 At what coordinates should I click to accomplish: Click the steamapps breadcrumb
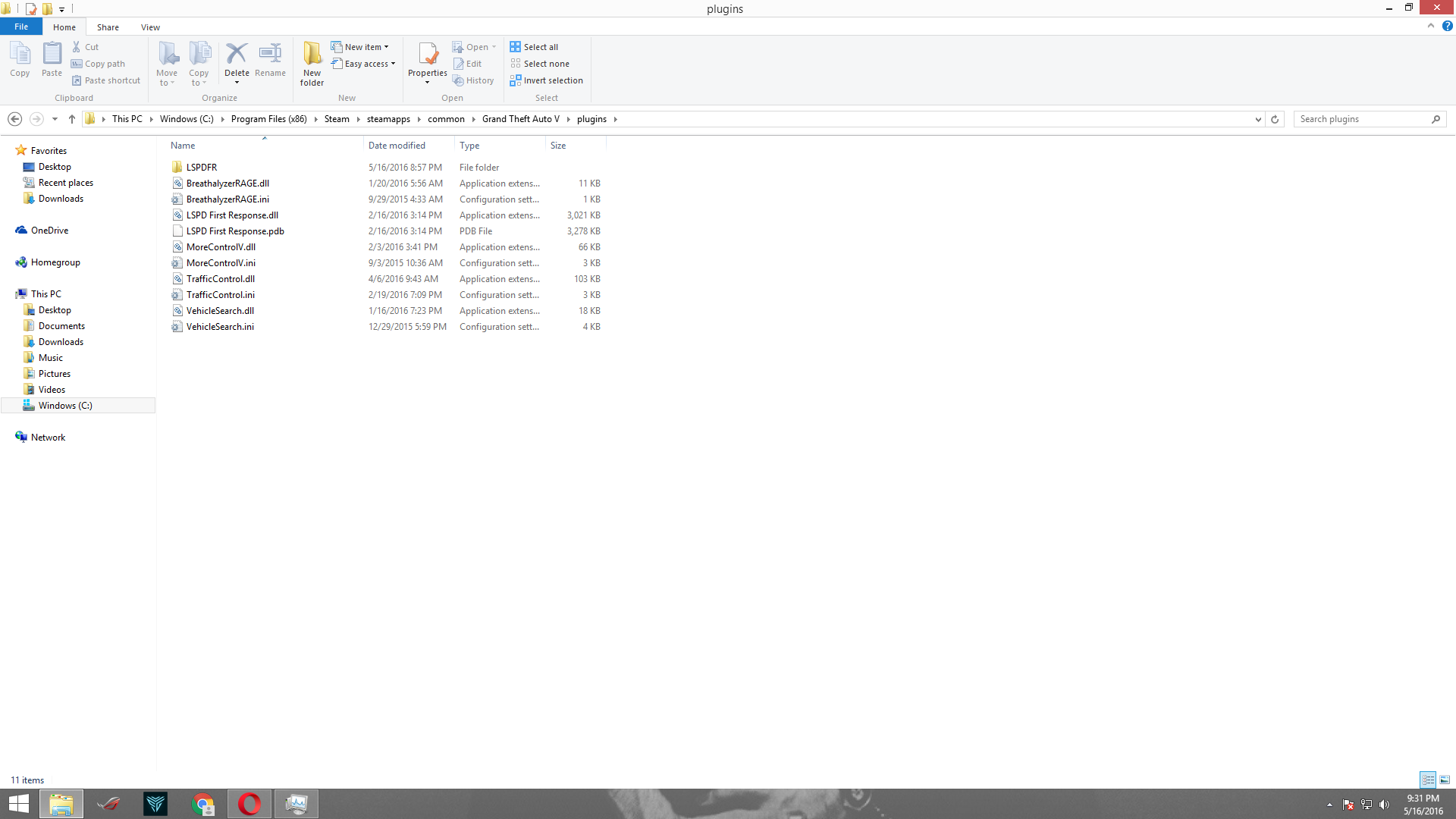pos(388,119)
